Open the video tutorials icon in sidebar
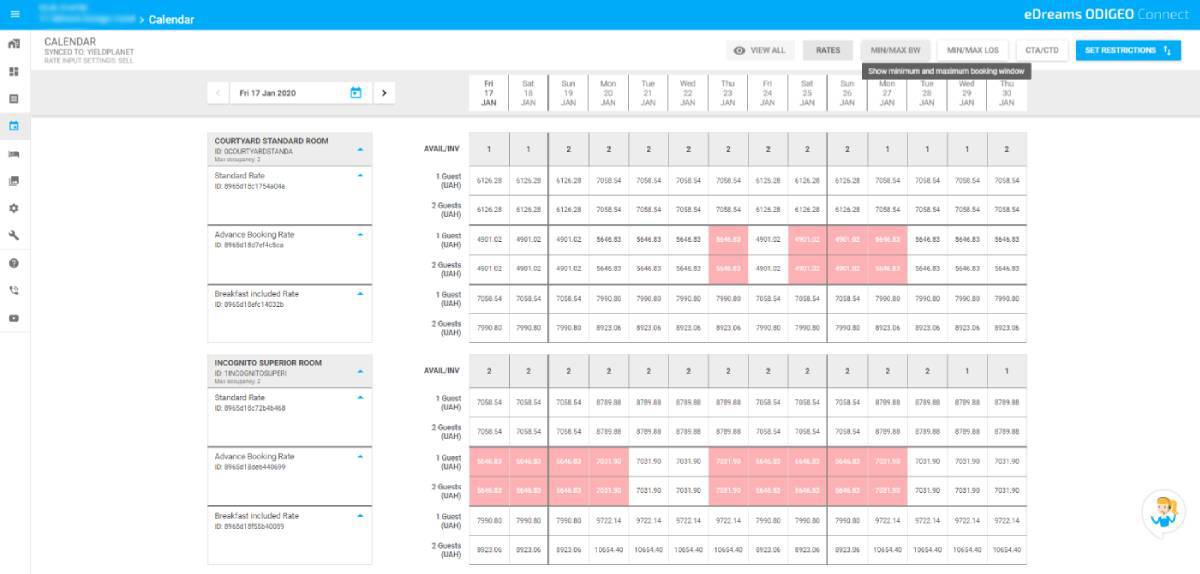Screen dimensions: 1200x574 coord(14,318)
